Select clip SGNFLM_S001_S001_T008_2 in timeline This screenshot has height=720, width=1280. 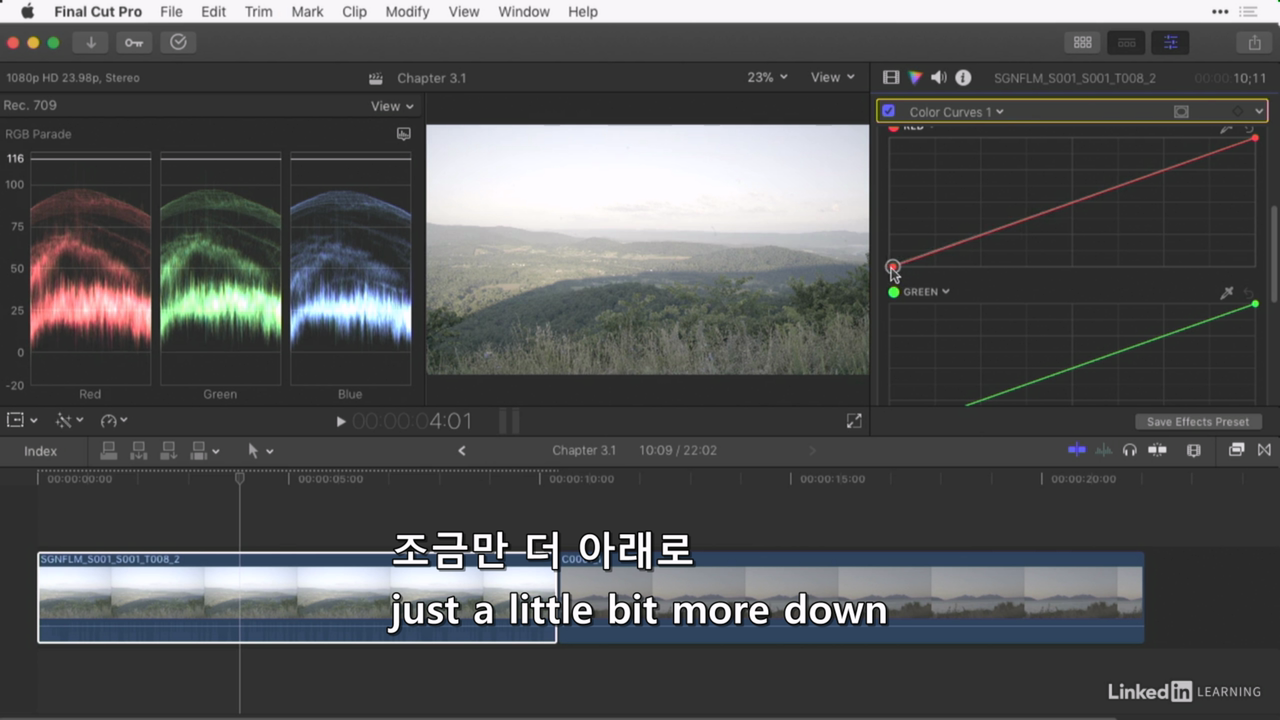297,598
